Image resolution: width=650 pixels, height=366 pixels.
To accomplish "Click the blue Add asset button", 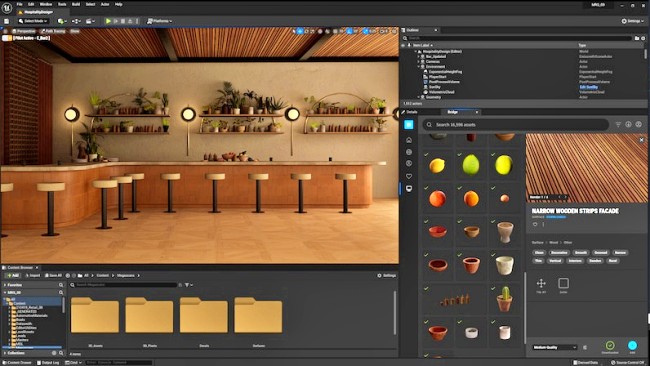I will (x=633, y=345).
